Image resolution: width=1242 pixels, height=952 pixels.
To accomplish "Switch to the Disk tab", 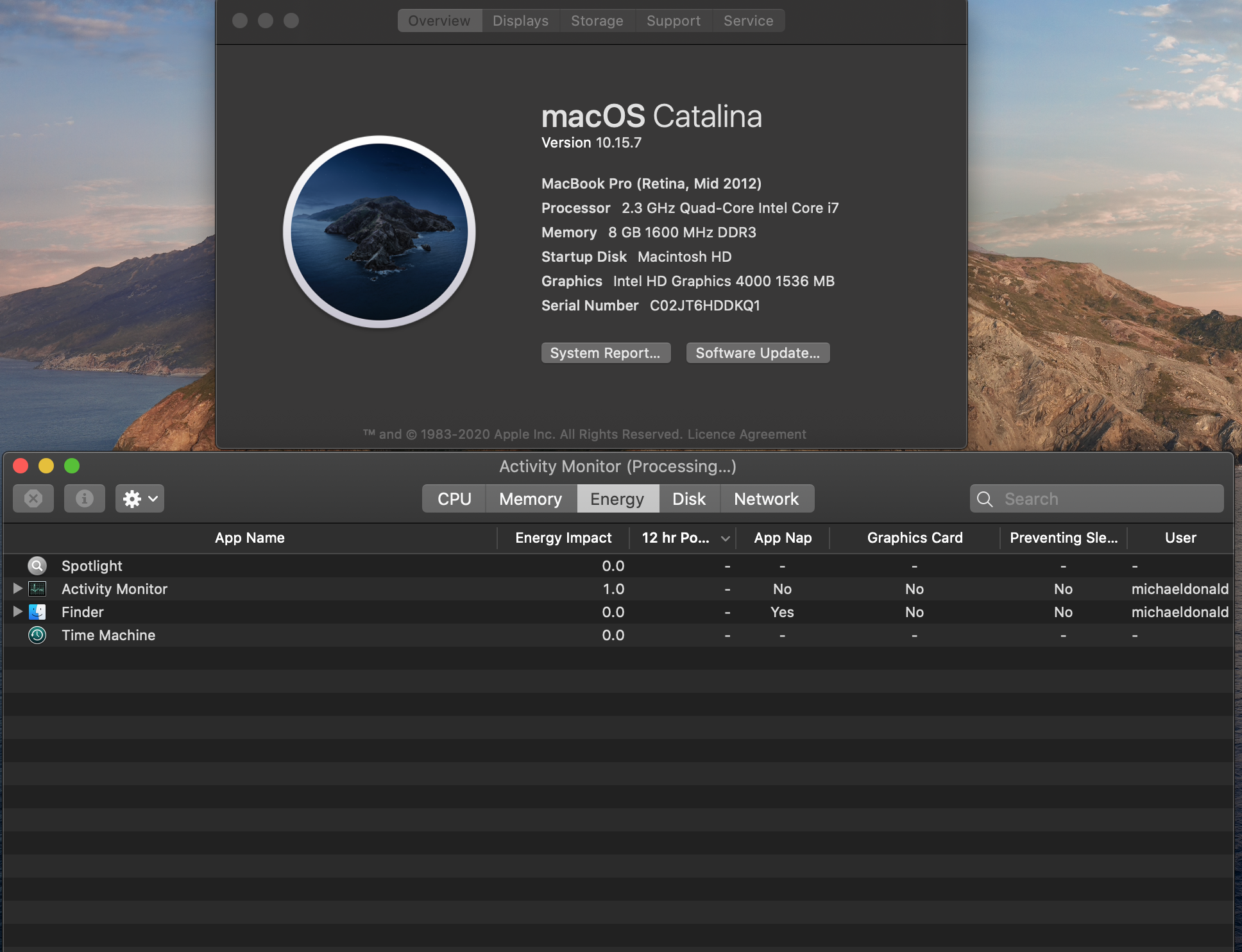I will click(x=689, y=499).
